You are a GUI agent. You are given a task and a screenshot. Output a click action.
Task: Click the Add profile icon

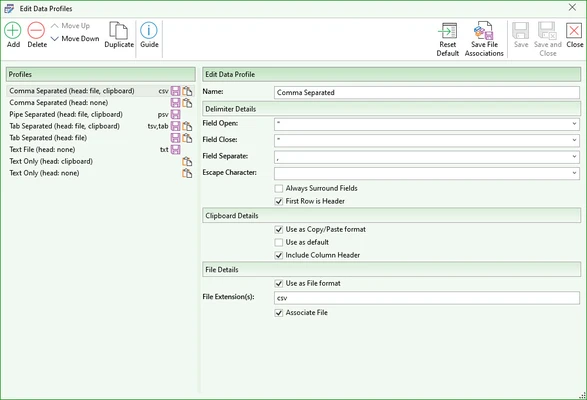pos(13,31)
